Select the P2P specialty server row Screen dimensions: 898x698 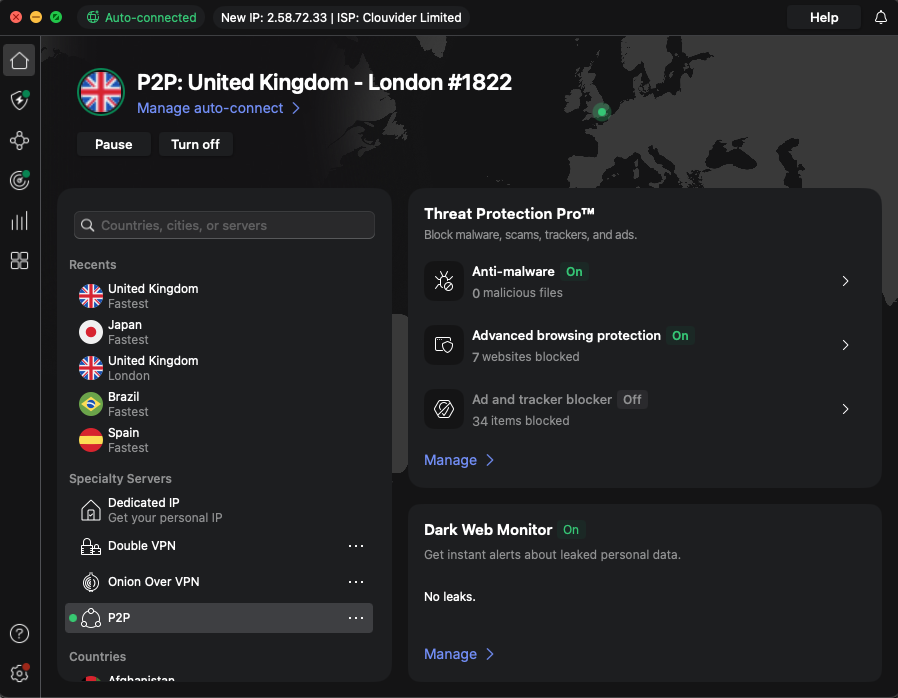pyautogui.click(x=219, y=618)
